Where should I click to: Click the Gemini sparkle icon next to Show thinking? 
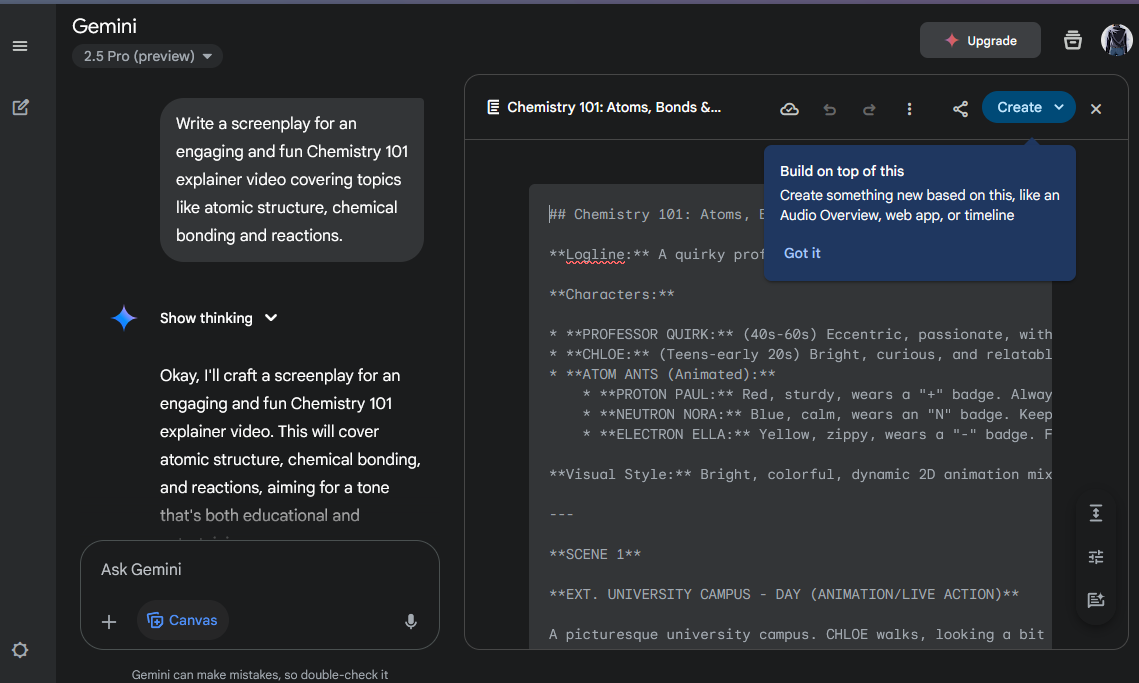pos(123,318)
